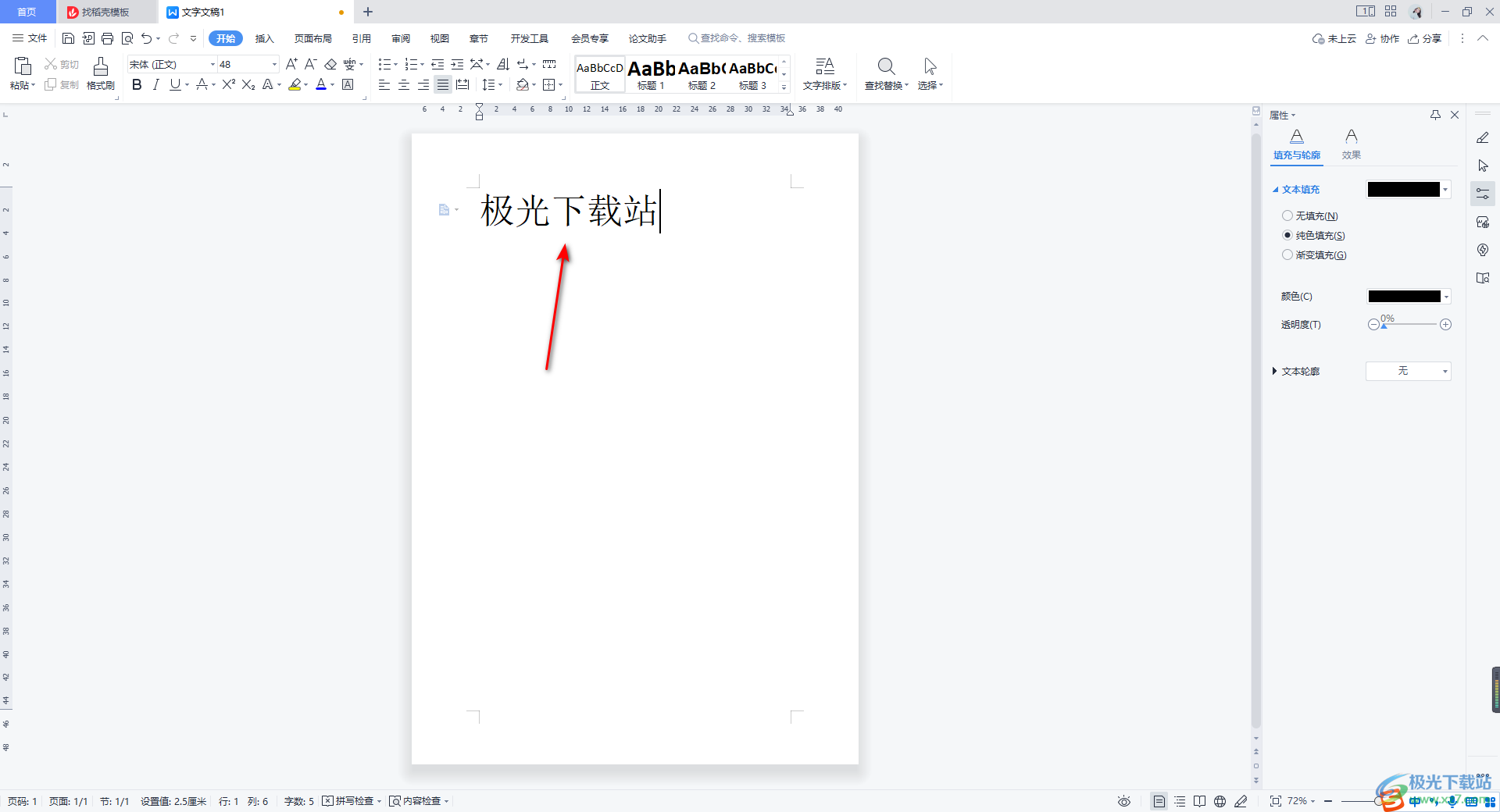Open the 视图 tab
Viewport: 1500px width, 812px height.
440,38
